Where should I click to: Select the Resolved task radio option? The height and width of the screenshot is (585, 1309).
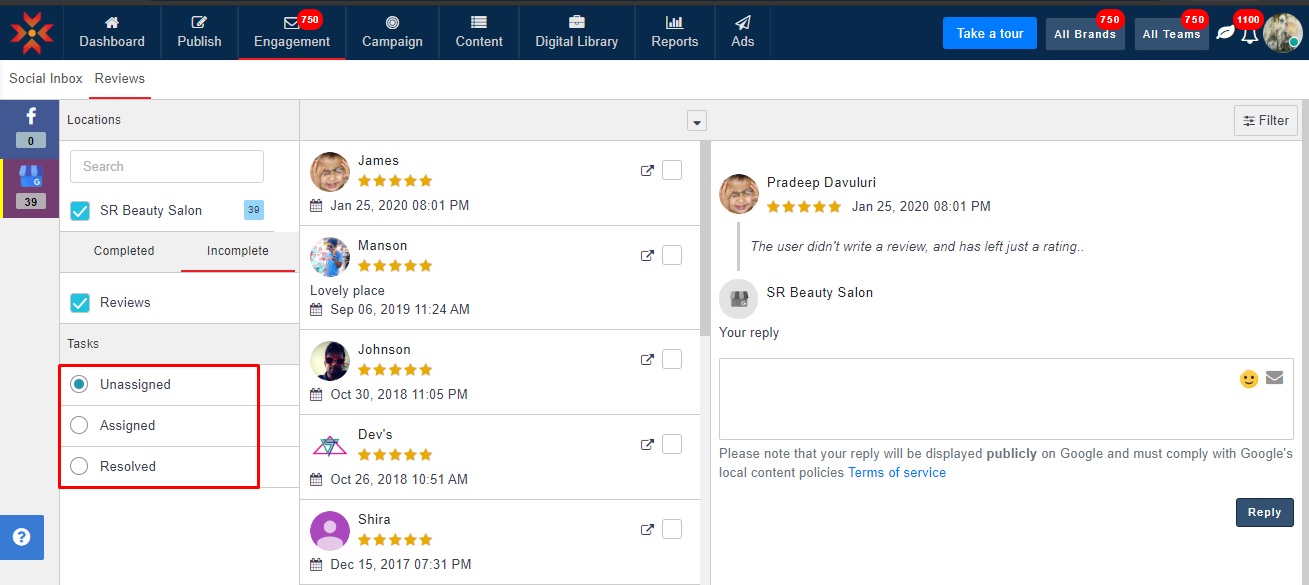point(80,467)
